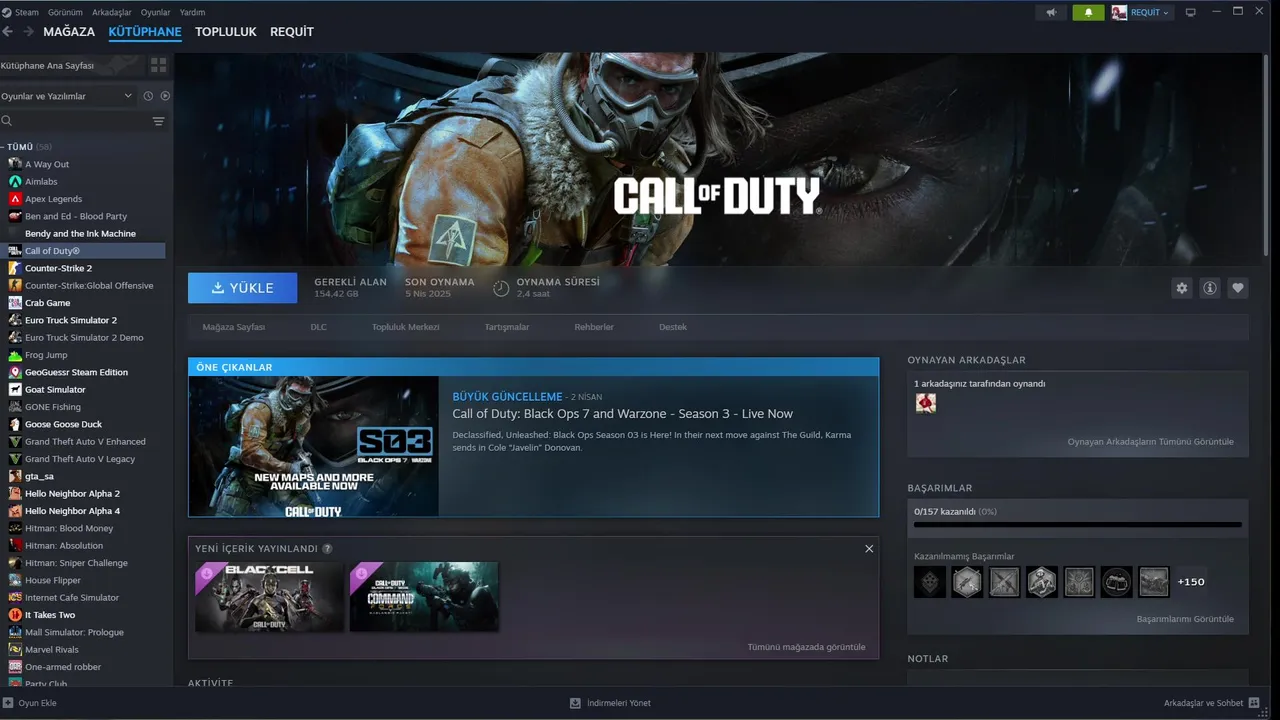
Task: Add Call of Duty to favorites
Action: coord(1238,288)
